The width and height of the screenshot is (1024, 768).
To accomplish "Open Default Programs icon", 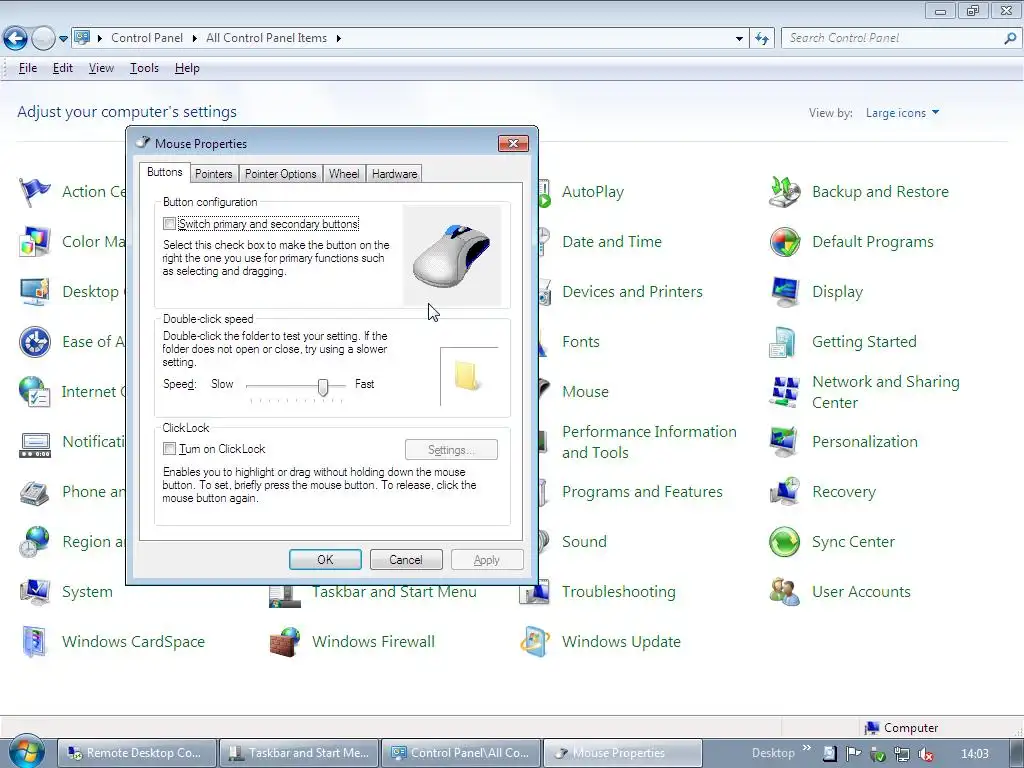I will coord(784,242).
